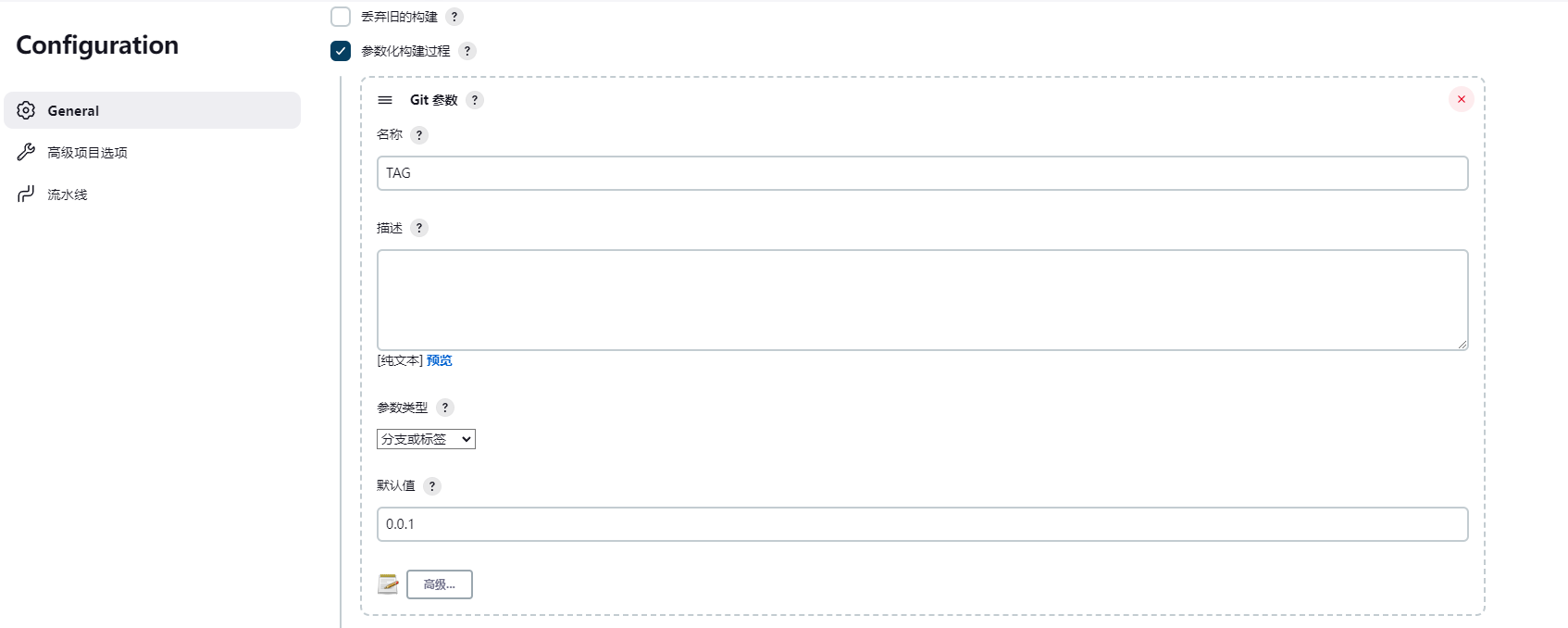Click the 默认值 field showing 0.0.1
Viewport: 1568px width, 628px height.
click(922, 524)
